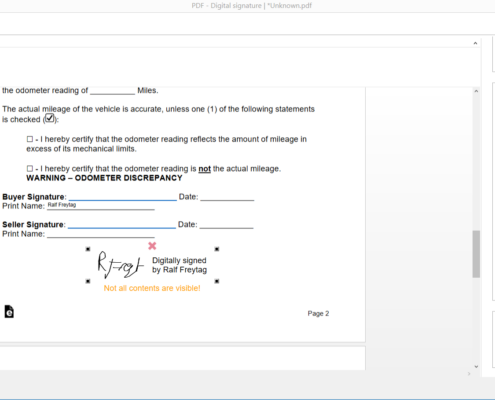Screen dimensions: 495x400
Task: Click the Seller Print Name field
Action: click(x=101, y=234)
